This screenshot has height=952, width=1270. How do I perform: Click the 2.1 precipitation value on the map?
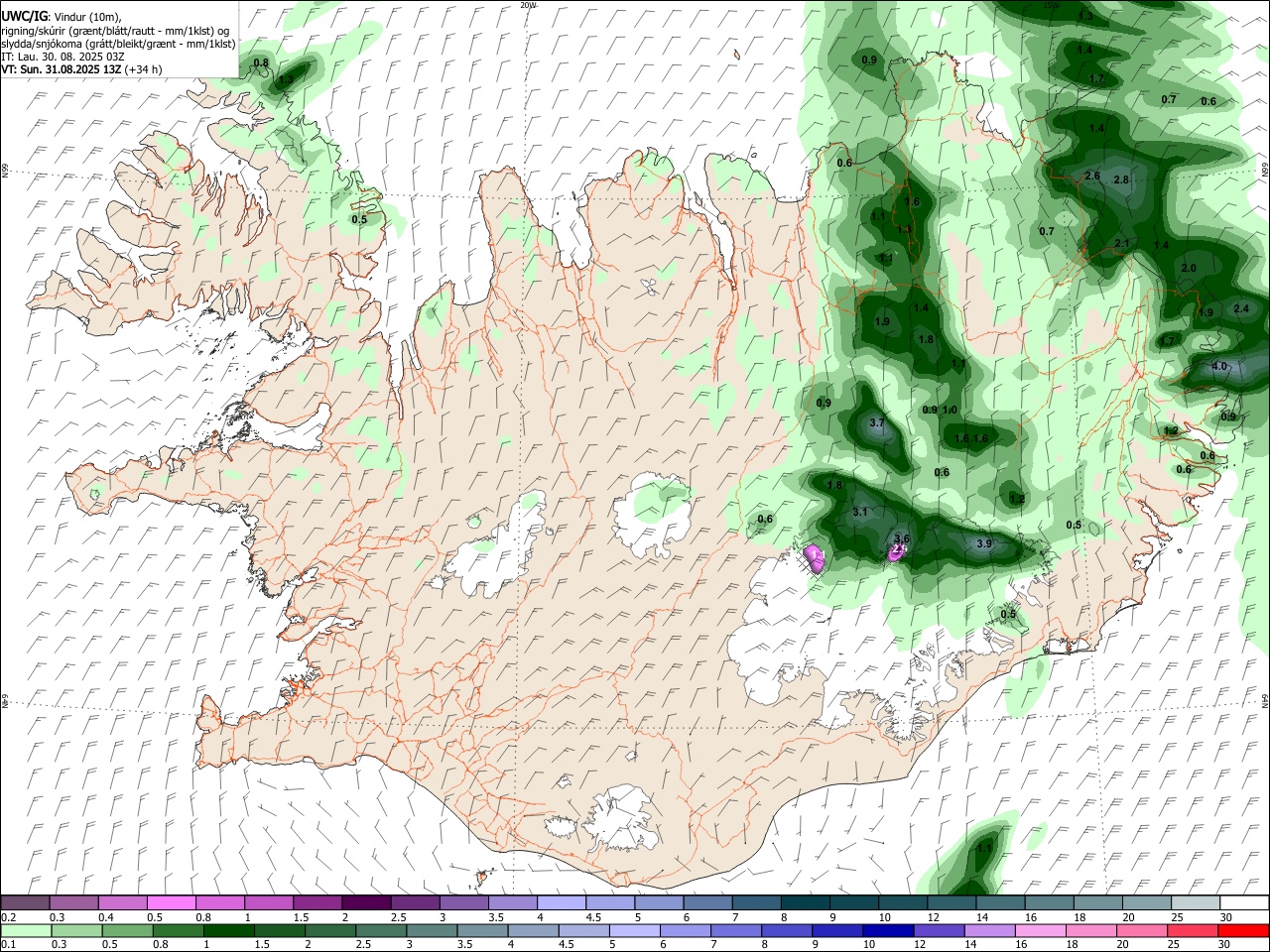1122,243
